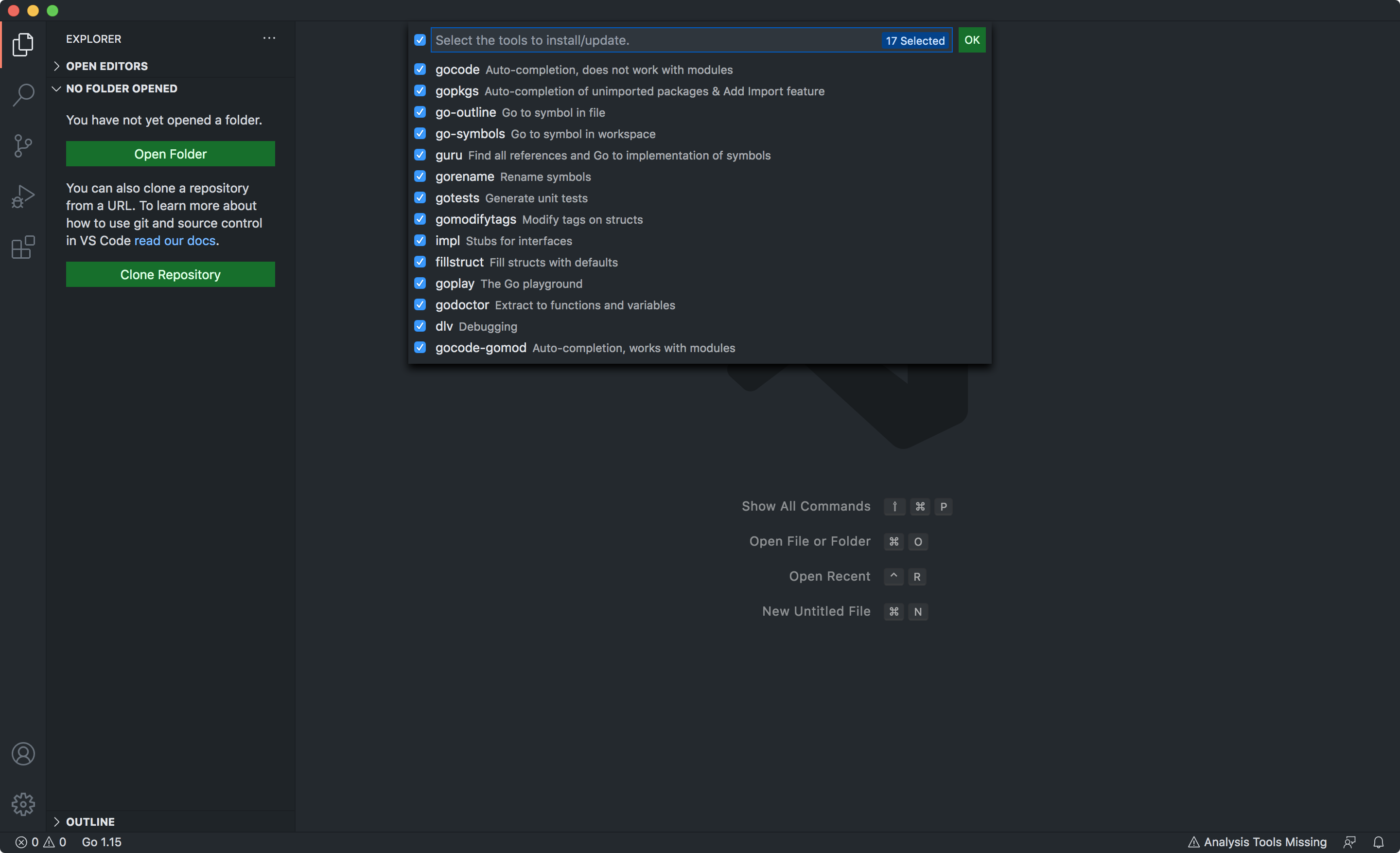Open the Source Control view

[23, 146]
